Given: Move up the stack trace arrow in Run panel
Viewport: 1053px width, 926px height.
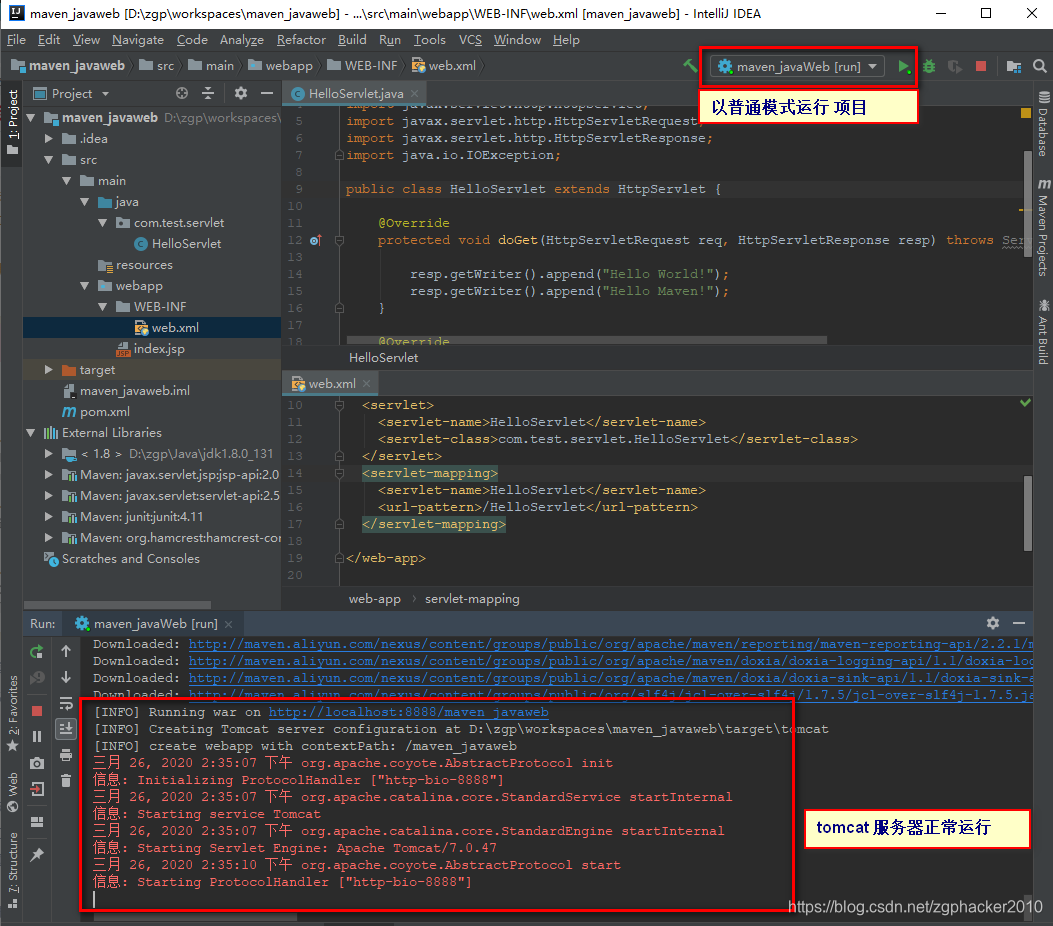Looking at the screenshot, I should (66, 651).
